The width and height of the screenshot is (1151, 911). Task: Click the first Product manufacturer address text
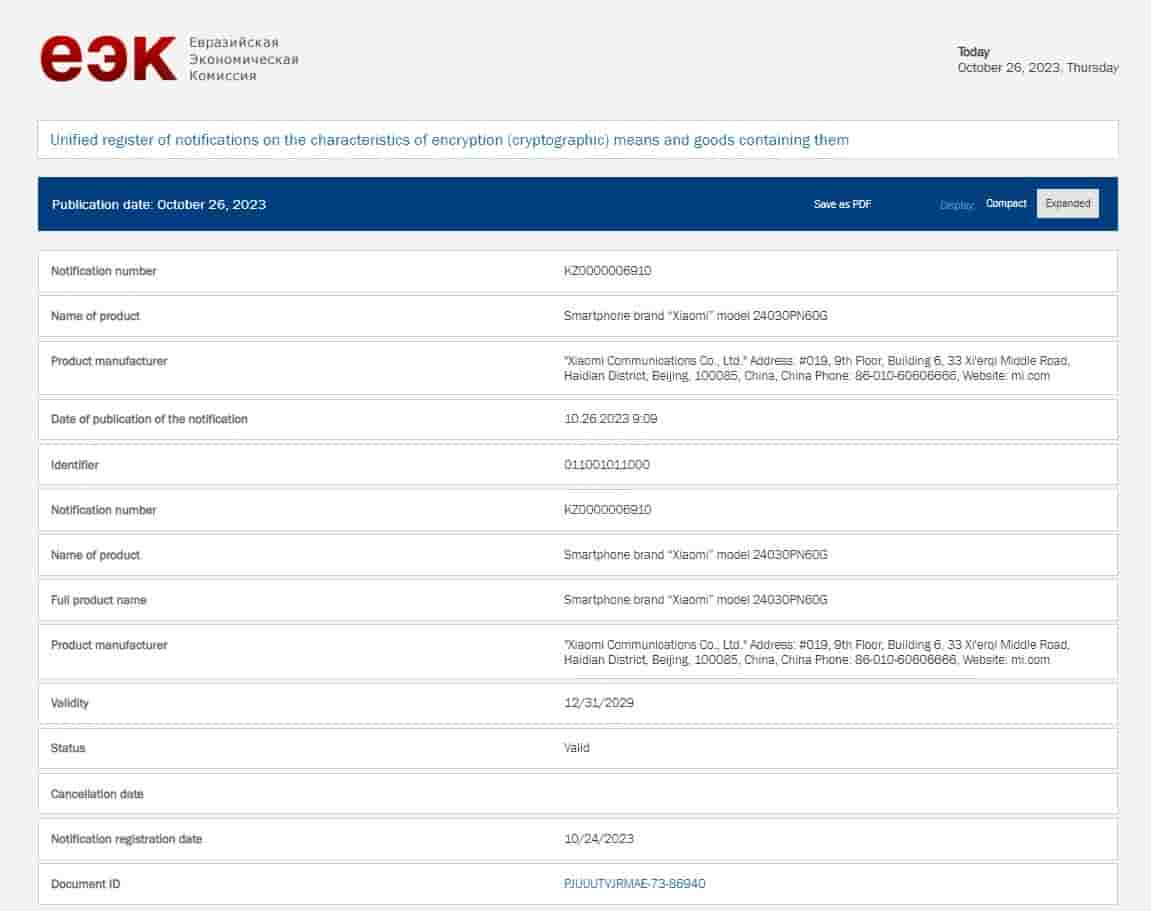[x=816, y=368]
